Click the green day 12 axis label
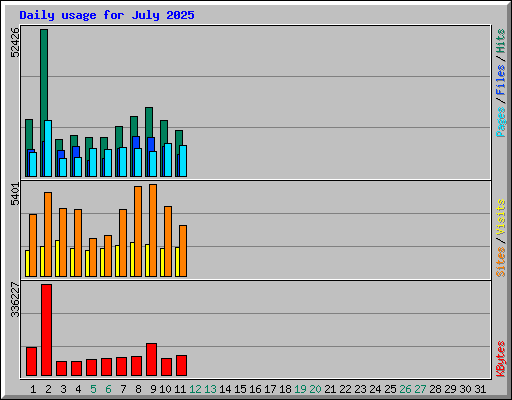 pos(195,389)
